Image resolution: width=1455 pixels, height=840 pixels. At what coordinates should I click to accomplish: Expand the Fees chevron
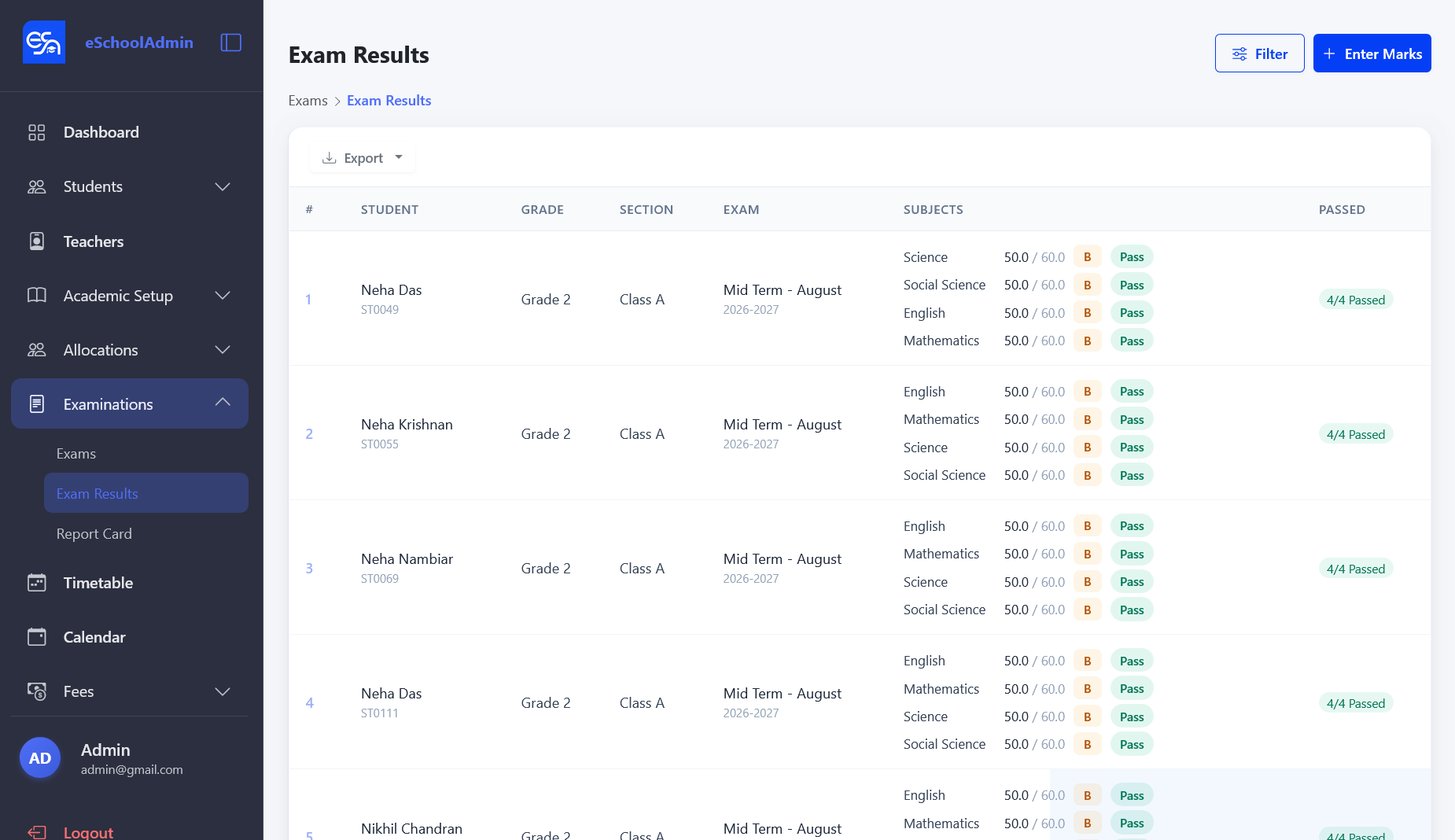[223, 691]
